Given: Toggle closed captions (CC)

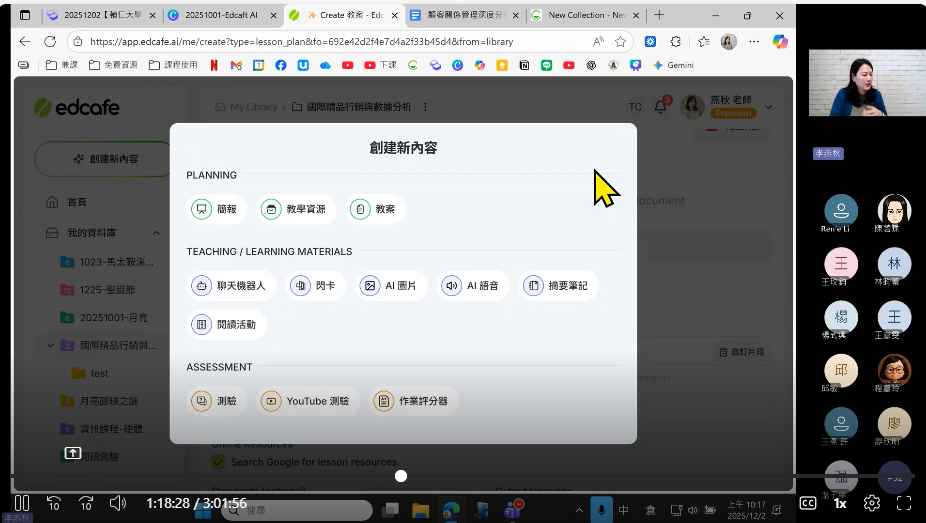Looking at the screenshot, I should point(808,504).
